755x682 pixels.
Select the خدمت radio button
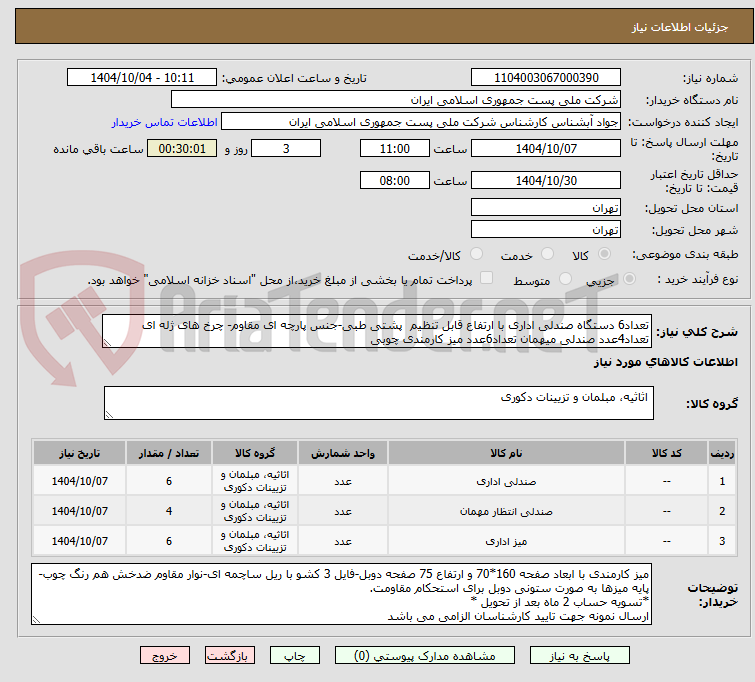click(x=547, y=254)
